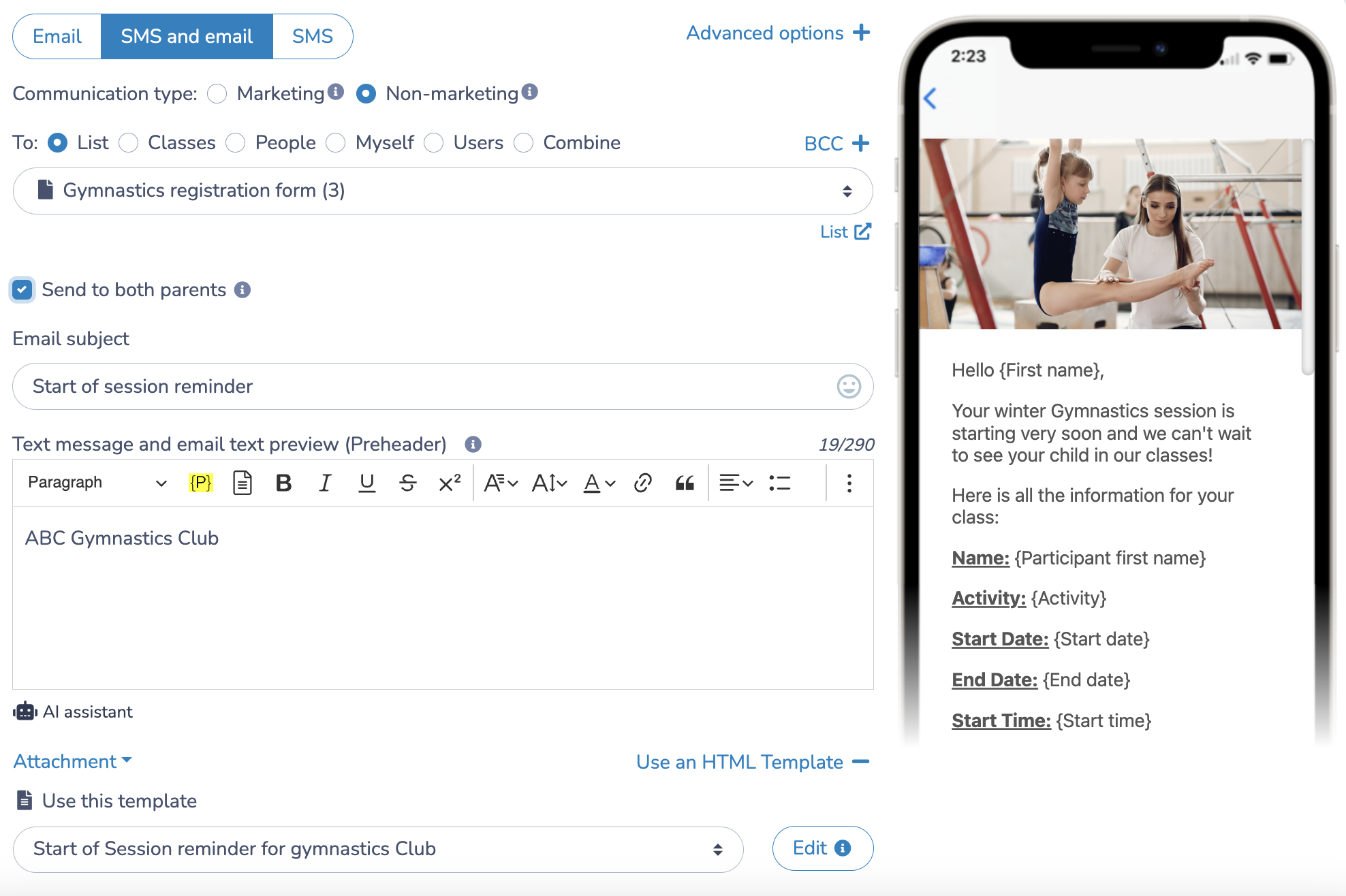Select the Non-marketing radio button
1346x896 pixels.
(366, 93)
